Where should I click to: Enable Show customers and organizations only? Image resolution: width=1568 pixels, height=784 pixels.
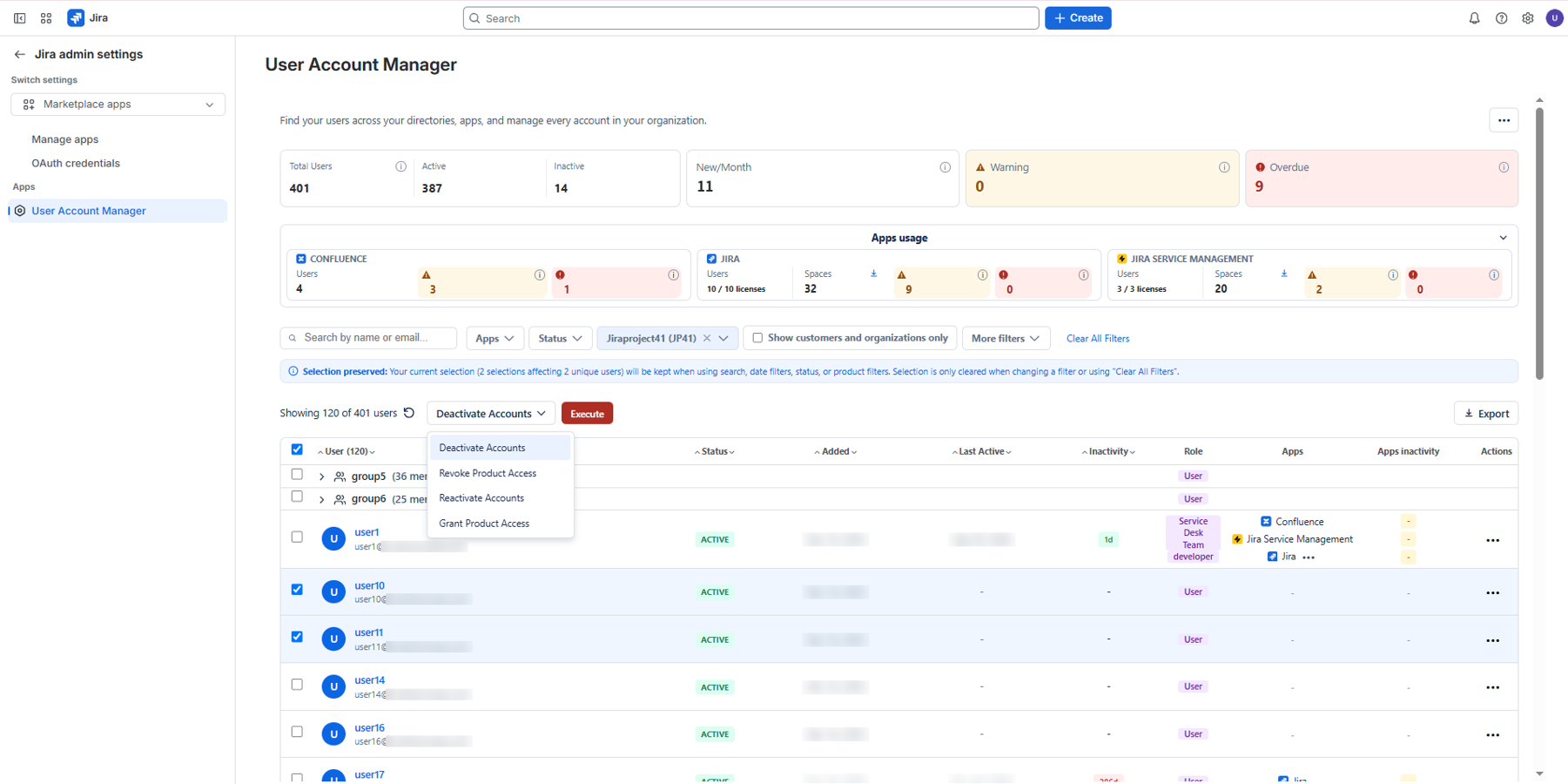click(757, 338)
